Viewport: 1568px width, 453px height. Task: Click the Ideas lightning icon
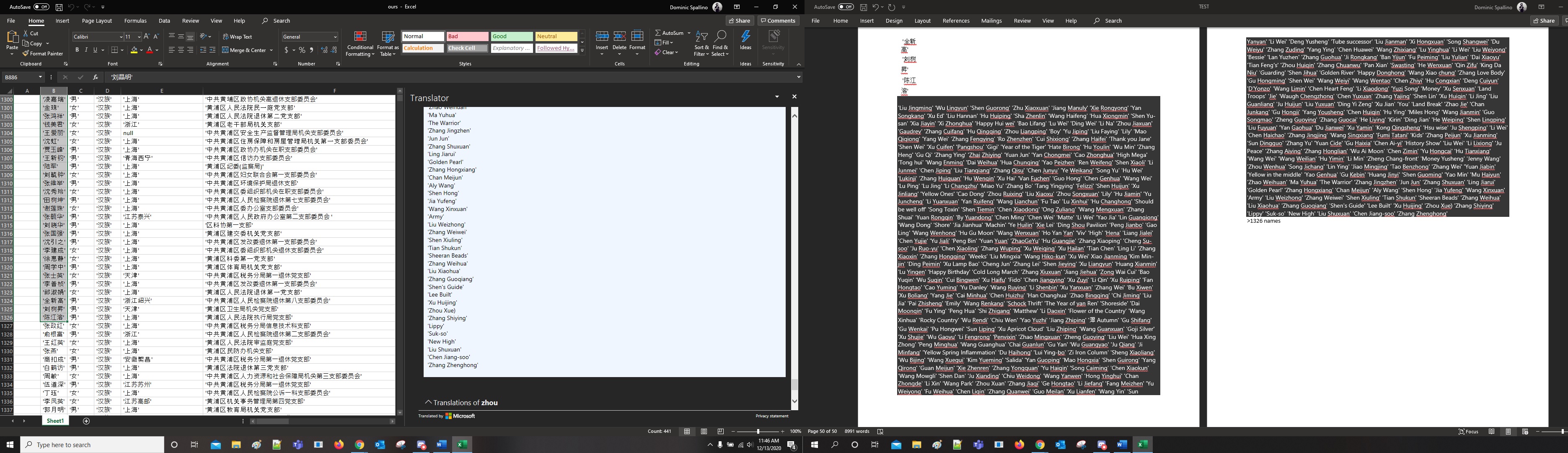tap(745, 40)
